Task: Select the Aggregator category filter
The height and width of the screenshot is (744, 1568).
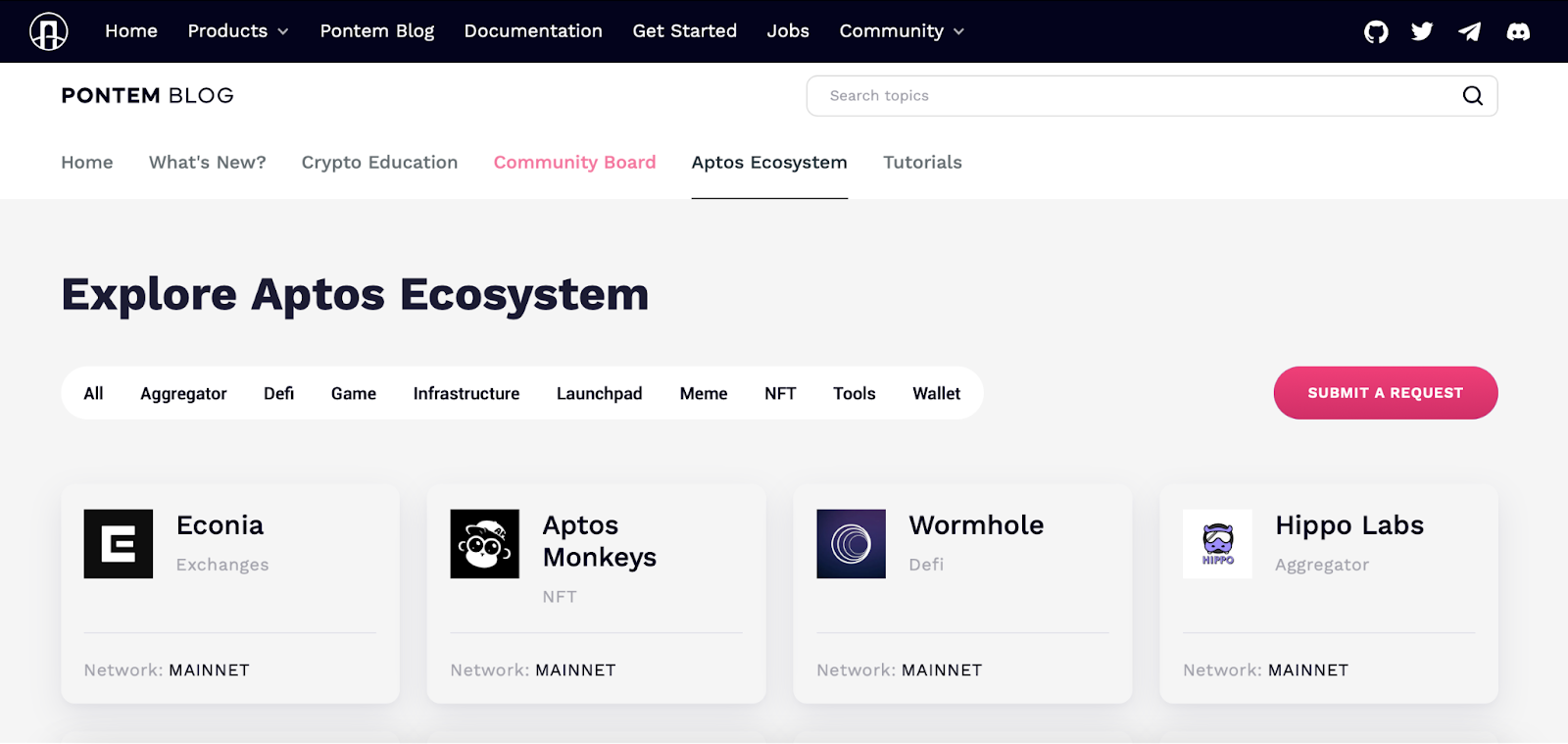Action: (x=183, y=394)
